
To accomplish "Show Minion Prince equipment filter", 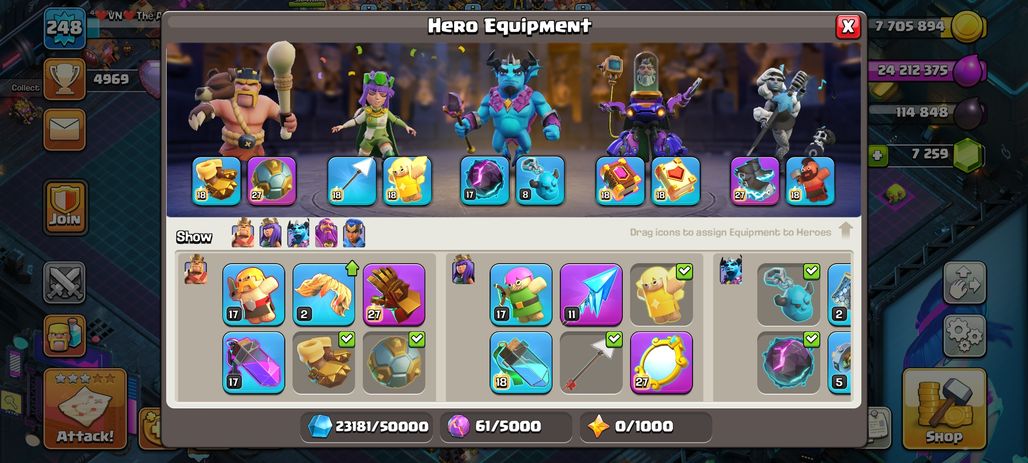I will pyautogui.click(x=298, y=233).
